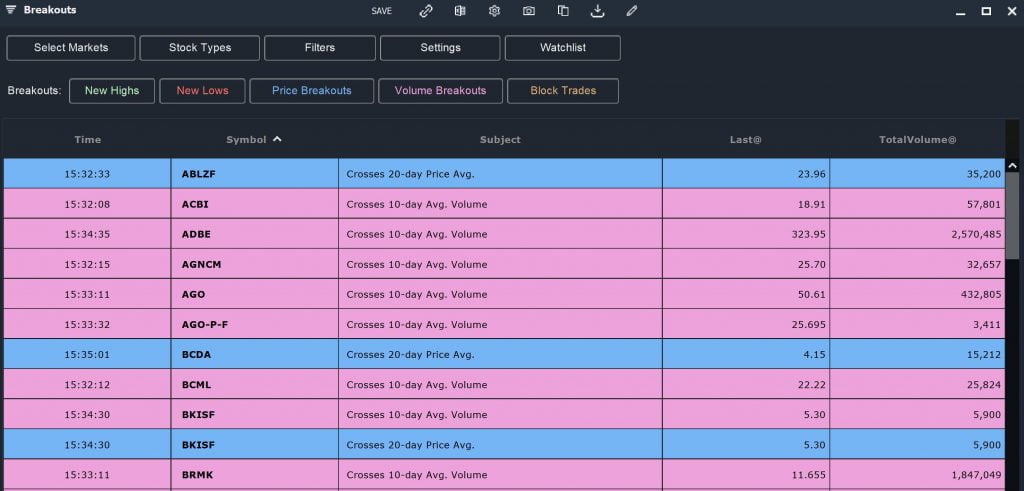Sort by the Time column header
Image resolution: width=1024 pixels, height=491 pixels.
point(88,139)
